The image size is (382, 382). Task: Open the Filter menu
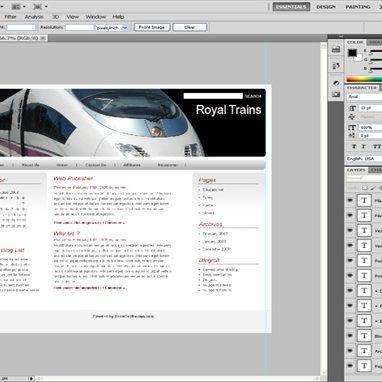pos(10,17)
